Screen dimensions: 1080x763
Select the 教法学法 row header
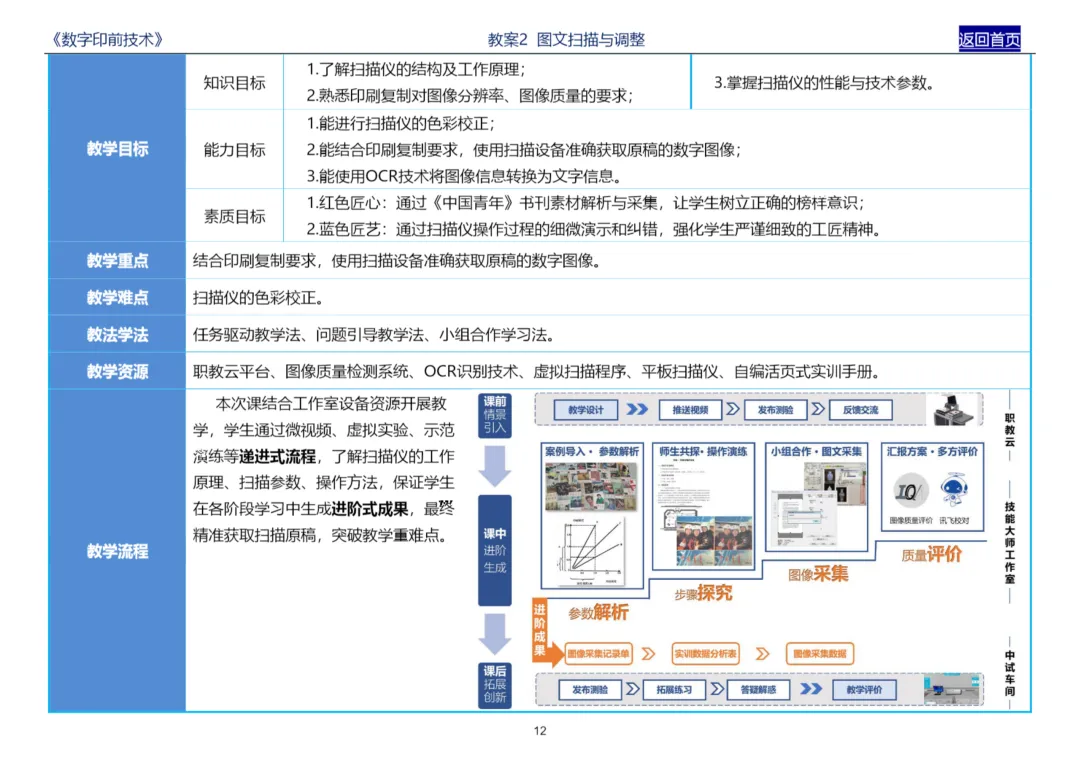(117, 335)
